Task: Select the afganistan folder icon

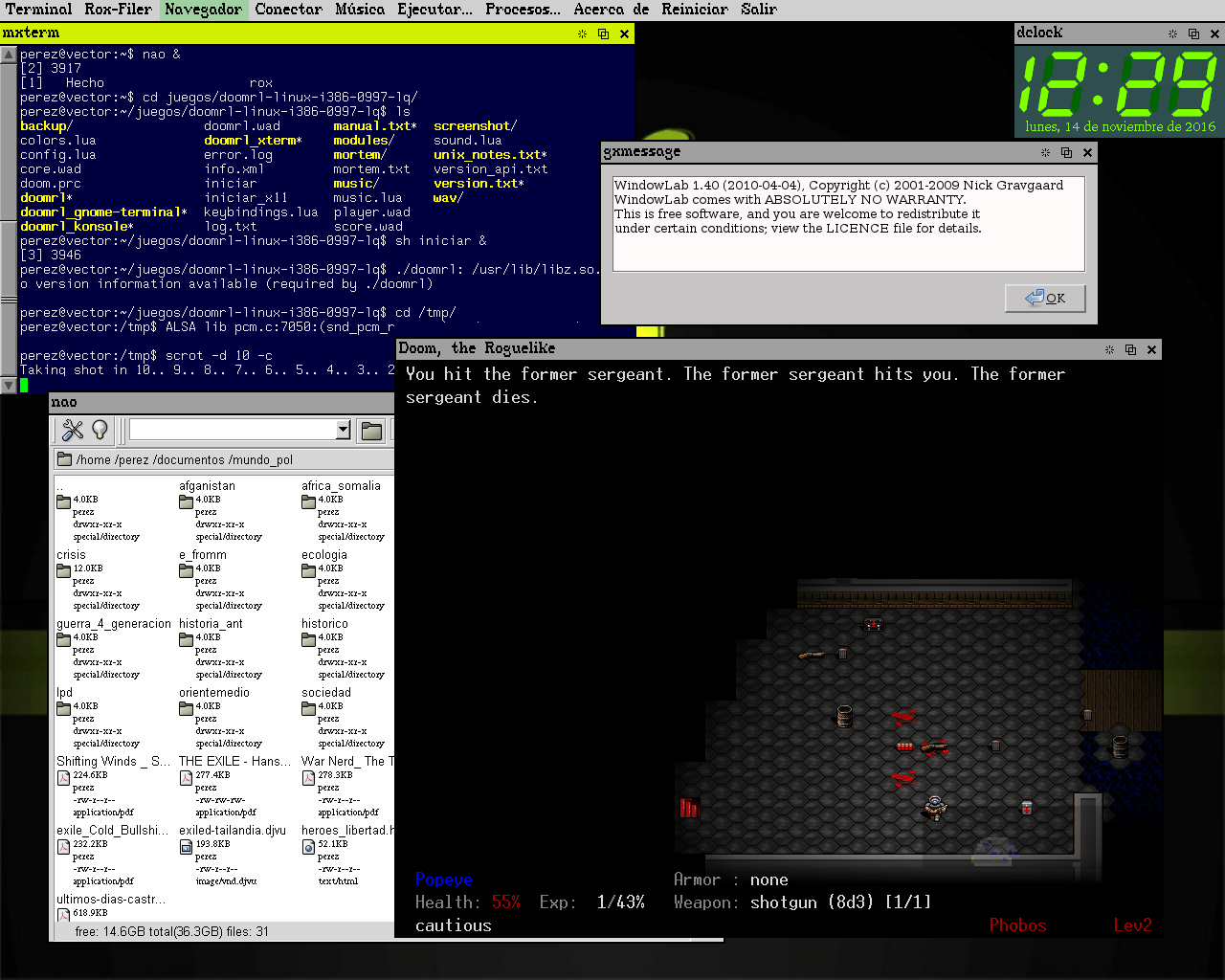Action: [x=186, y=501]
